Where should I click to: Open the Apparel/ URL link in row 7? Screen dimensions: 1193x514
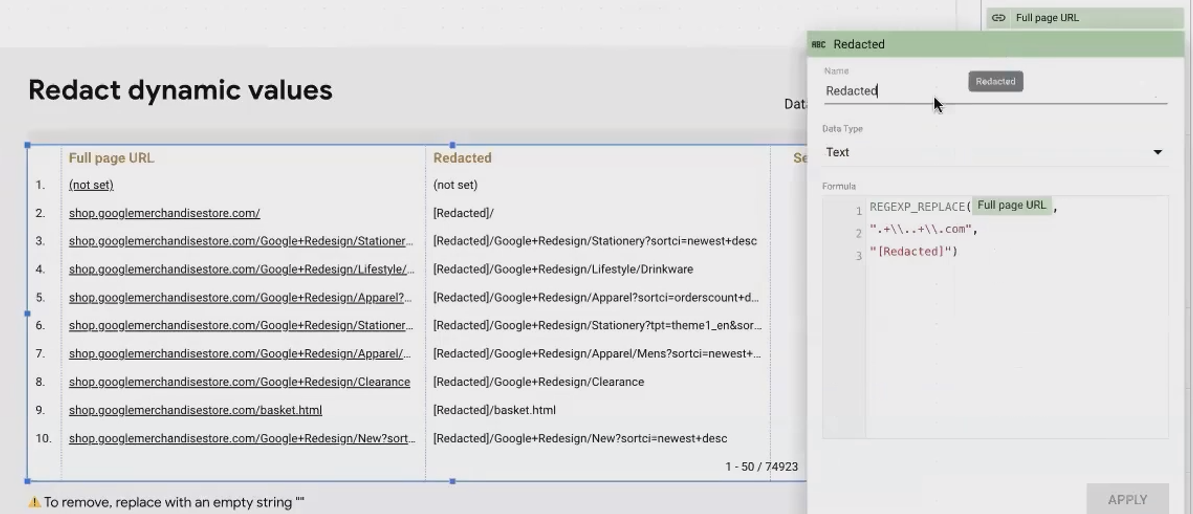pos(242,354)
